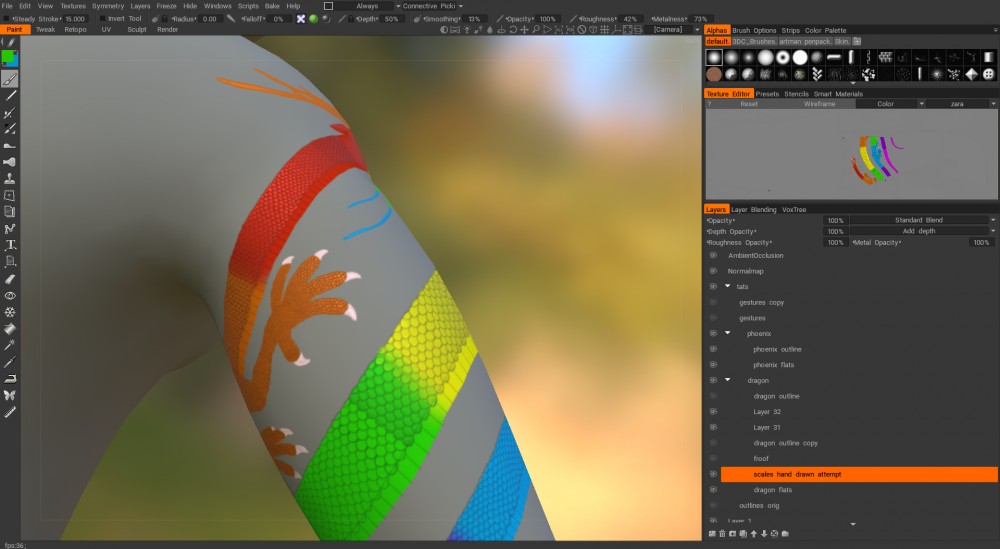1000x549 pixels.
Task: Open the Skin alpha folder
Action: tap(842, 41)
